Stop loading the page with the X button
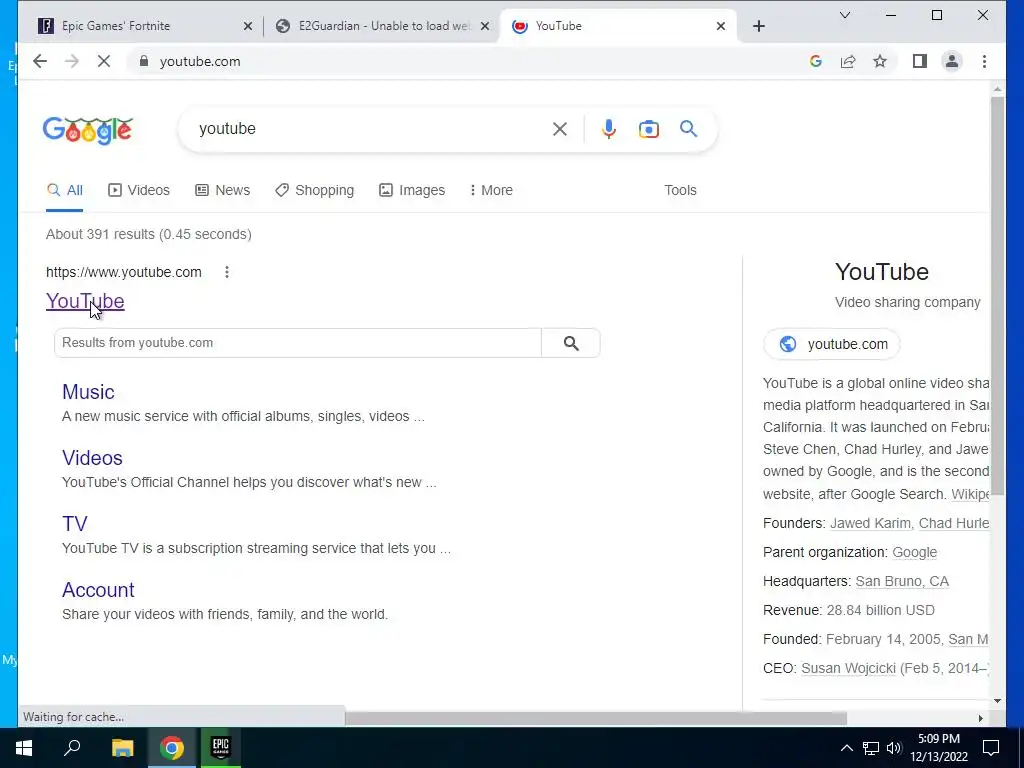This screenshot has height=768, width=1024. [104, 61]
